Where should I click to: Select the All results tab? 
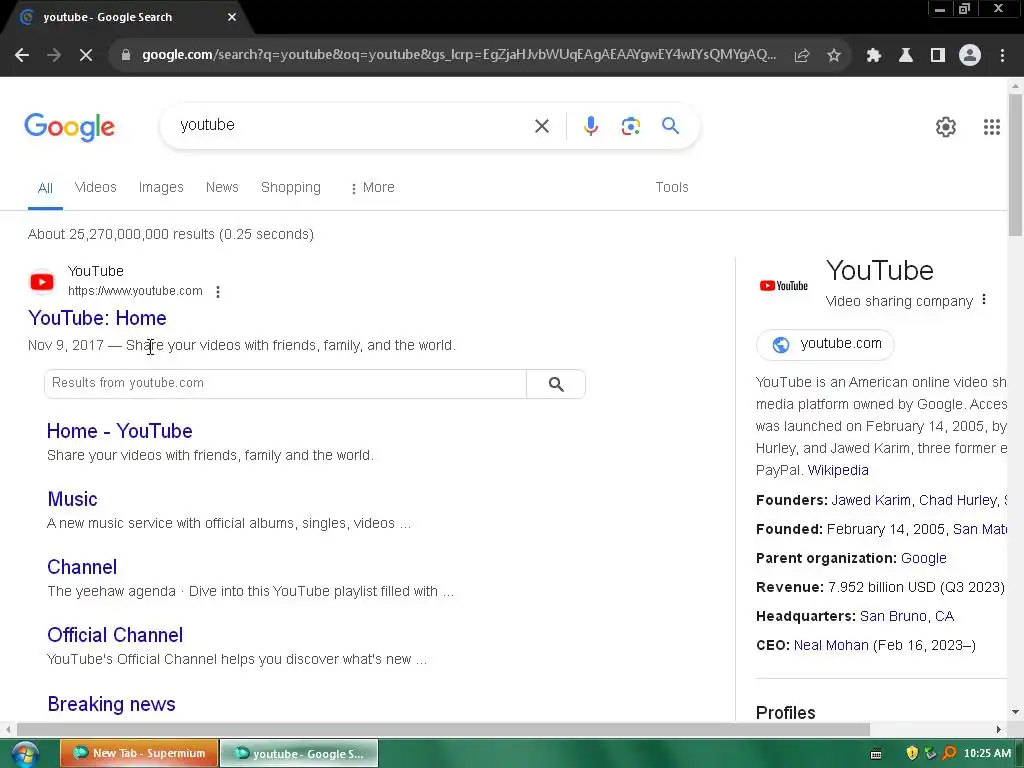pos(45,188)
